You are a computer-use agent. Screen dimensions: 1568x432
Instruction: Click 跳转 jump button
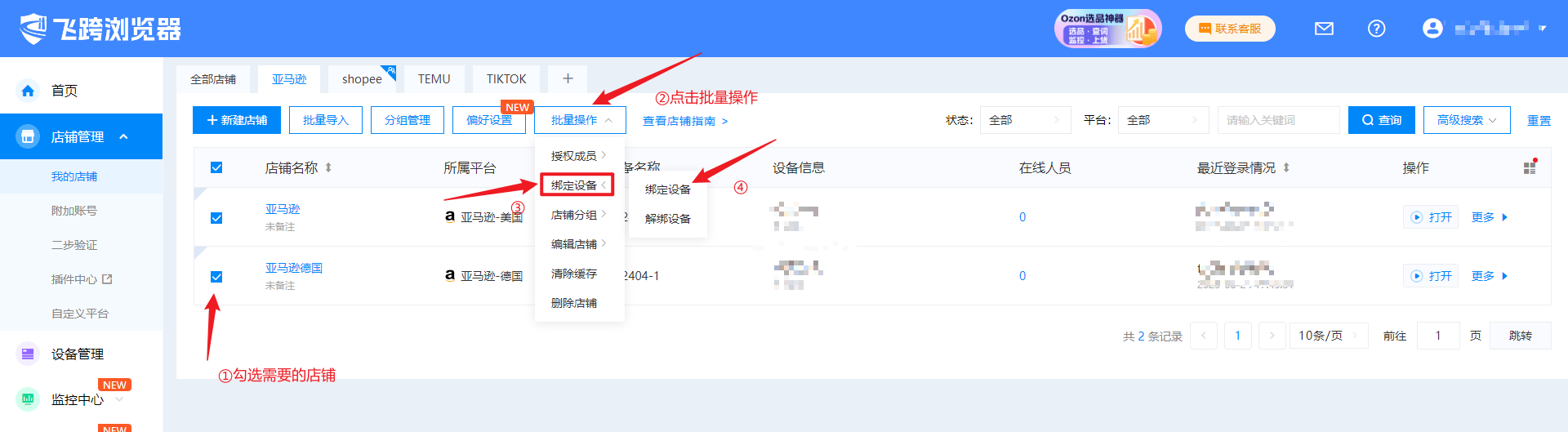click(x=1520, y=336)
